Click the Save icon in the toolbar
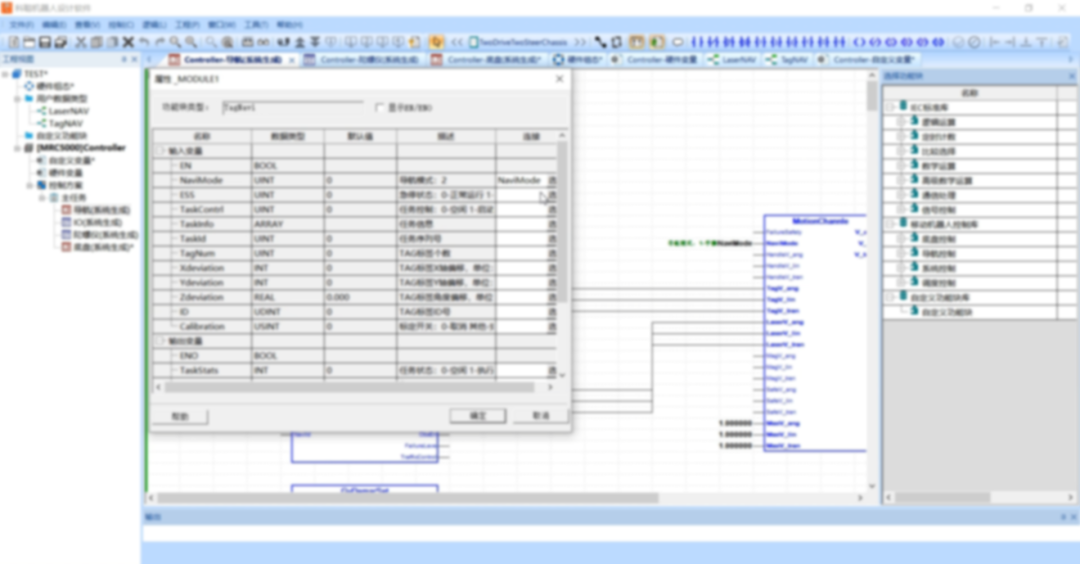Viewport: 1080px width, 564px height. (x=45, y=42)
